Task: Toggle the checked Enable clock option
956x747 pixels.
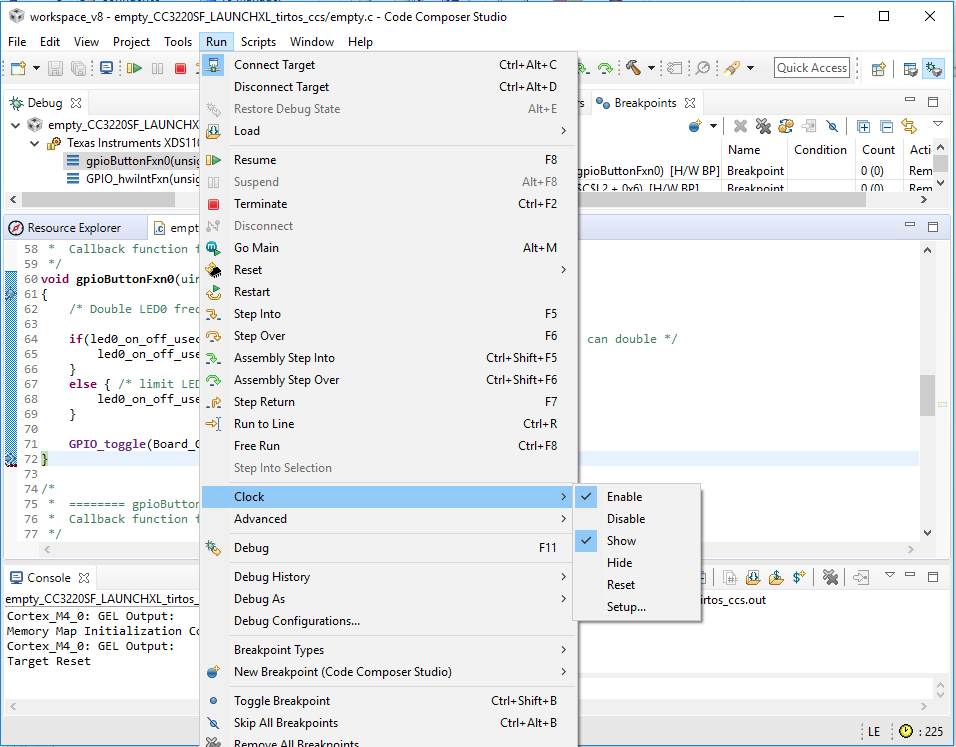Action: coord(624,497)
